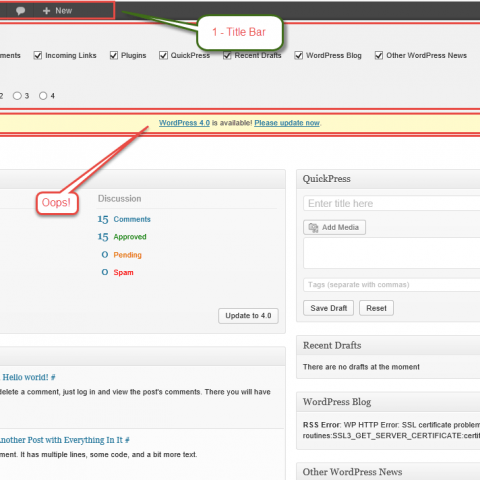The image size is (480, 480).
Task: Click the count 0 beside Spam
Action: (x=105, y=272)
